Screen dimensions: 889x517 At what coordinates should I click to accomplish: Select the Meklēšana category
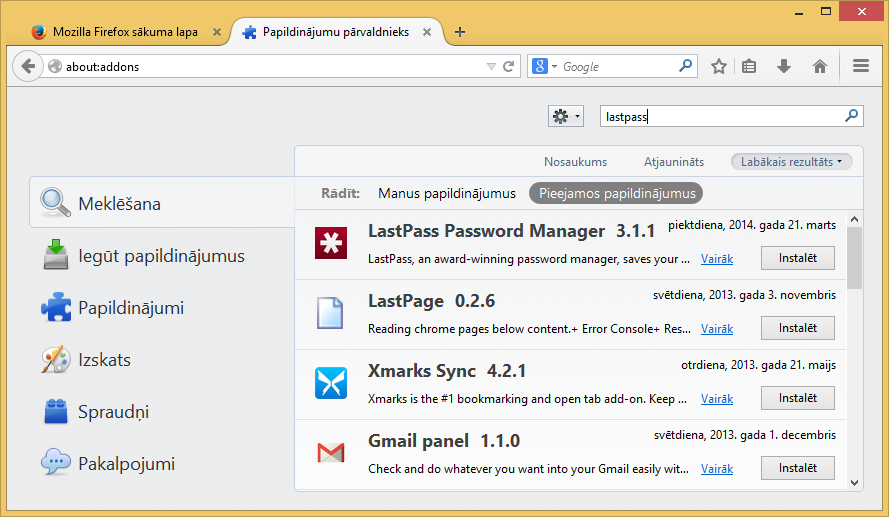162,203
